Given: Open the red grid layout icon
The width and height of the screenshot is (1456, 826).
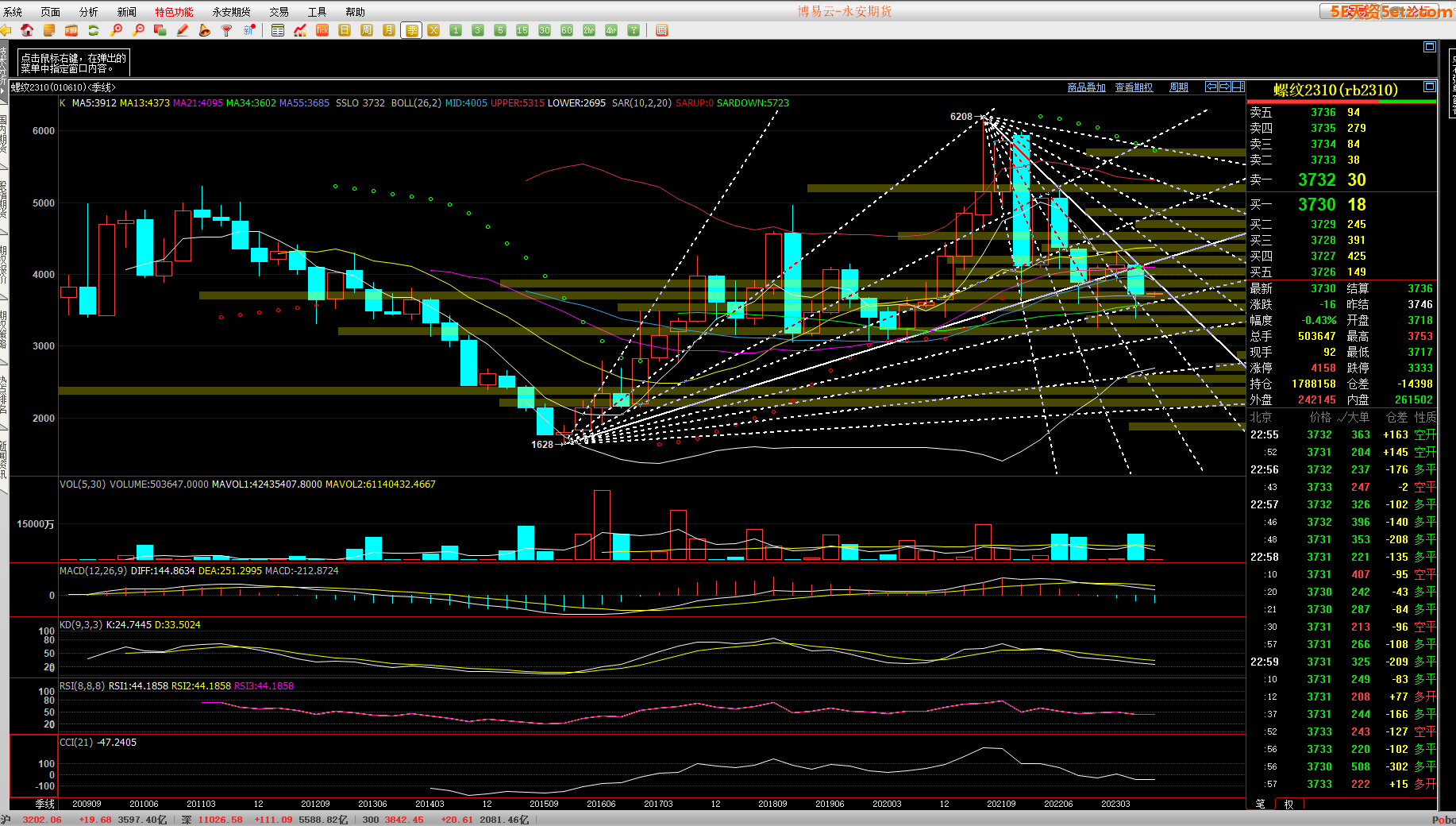Looking at the screenshot, I should 662,30.
